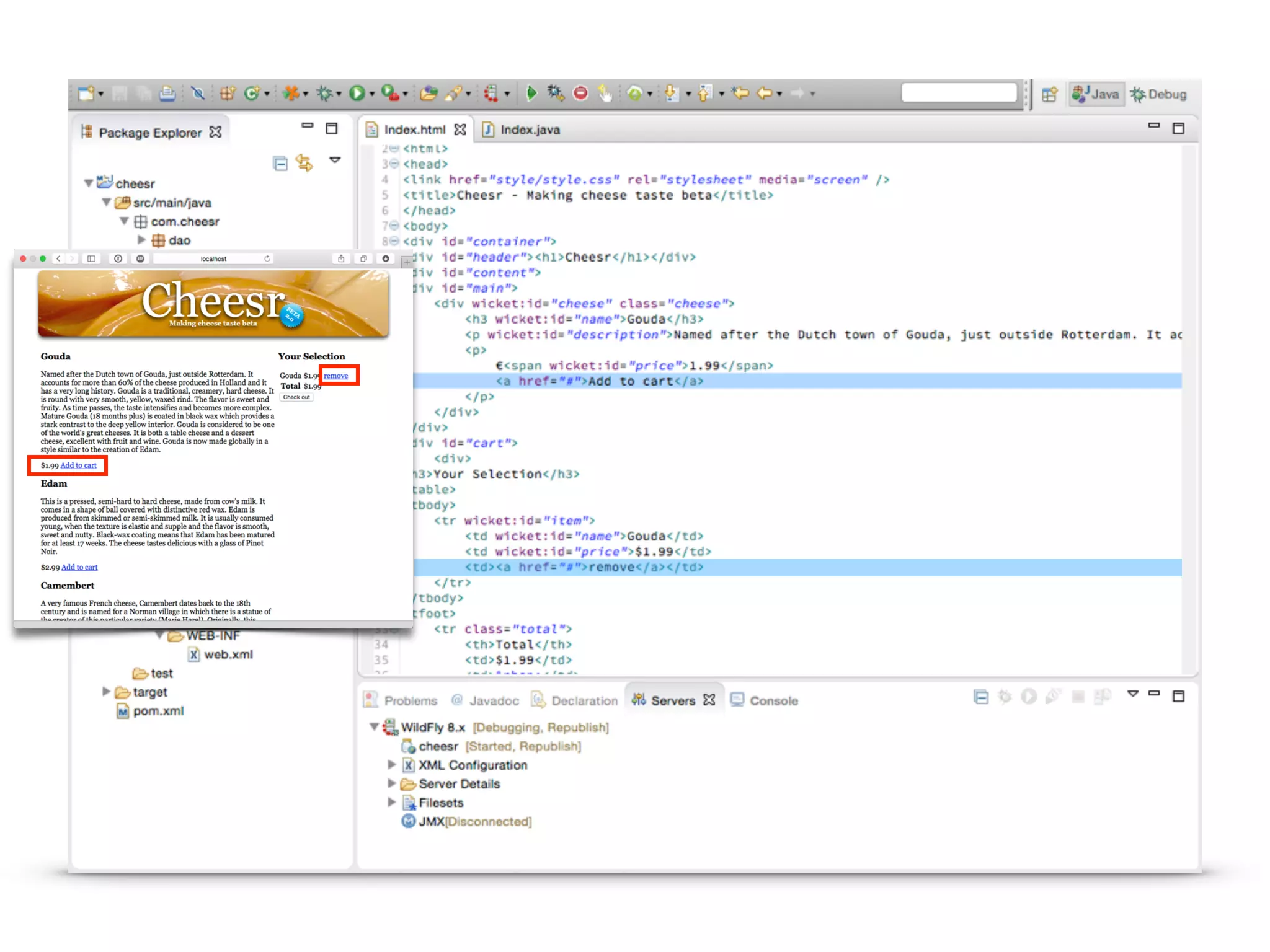Click Link with Editor in Package Explorer
1270x952 pixels.
tap(304, 162)
